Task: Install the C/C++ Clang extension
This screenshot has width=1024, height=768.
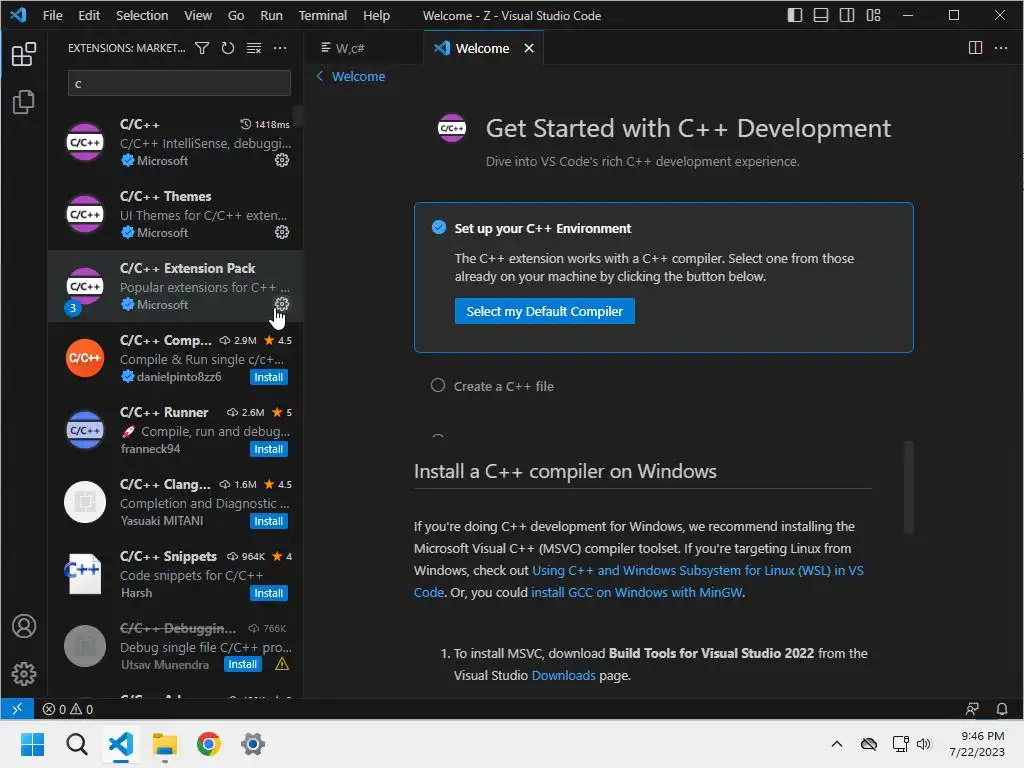Action: (x=268, y=520)
